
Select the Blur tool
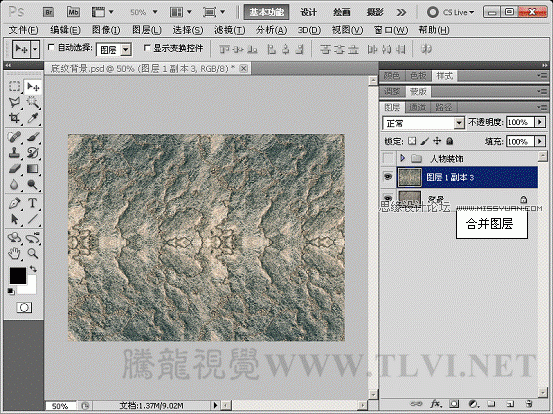coord(14,184)
